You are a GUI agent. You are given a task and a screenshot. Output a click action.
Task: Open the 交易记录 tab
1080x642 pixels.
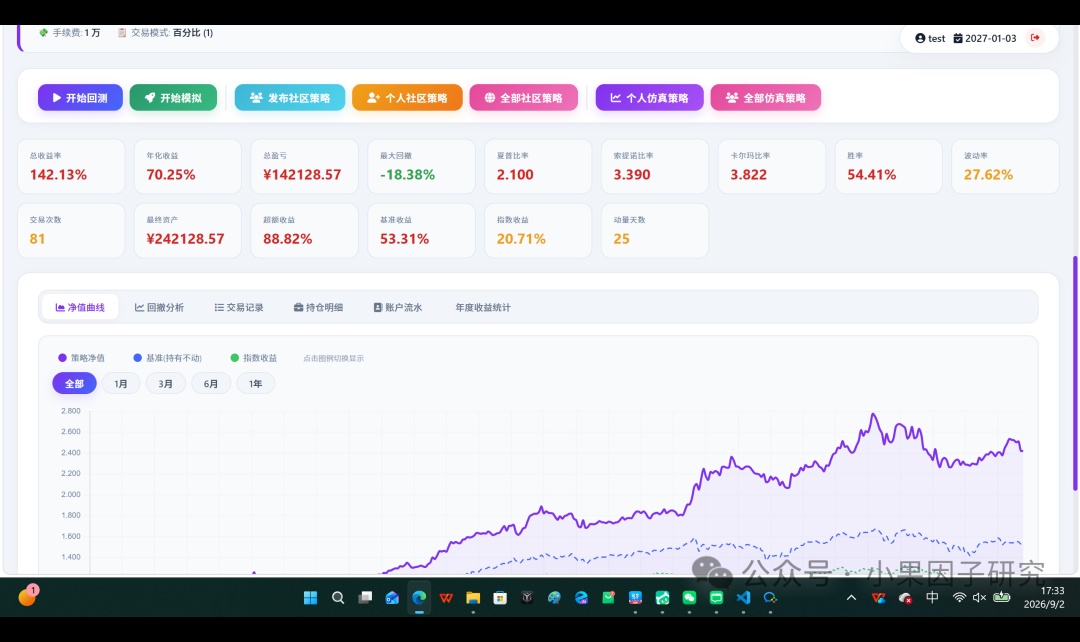[x=239, y=307]
